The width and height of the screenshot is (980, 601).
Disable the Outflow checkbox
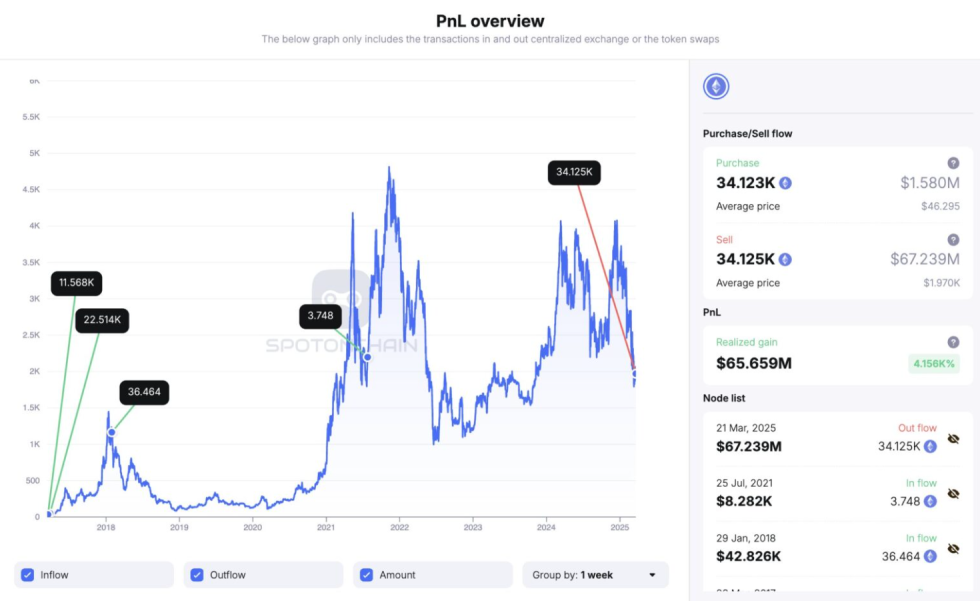tap(197, 574)
